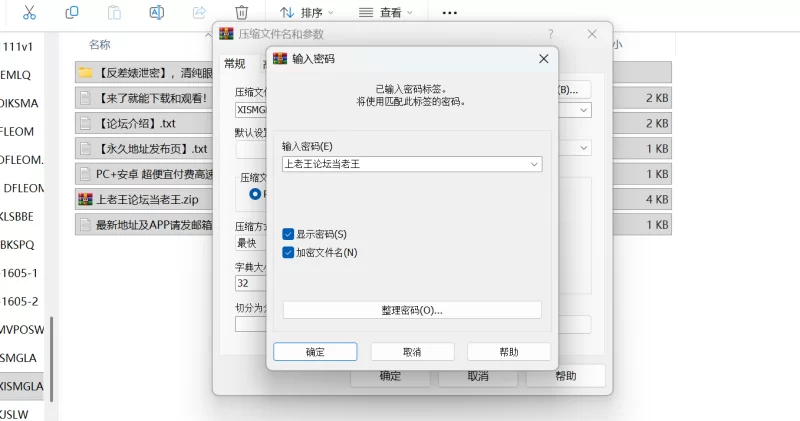This screenshot has width=800, height=421.
Task: Click 确定 in the 输入密码 dialog
Action: coord(315,352)
